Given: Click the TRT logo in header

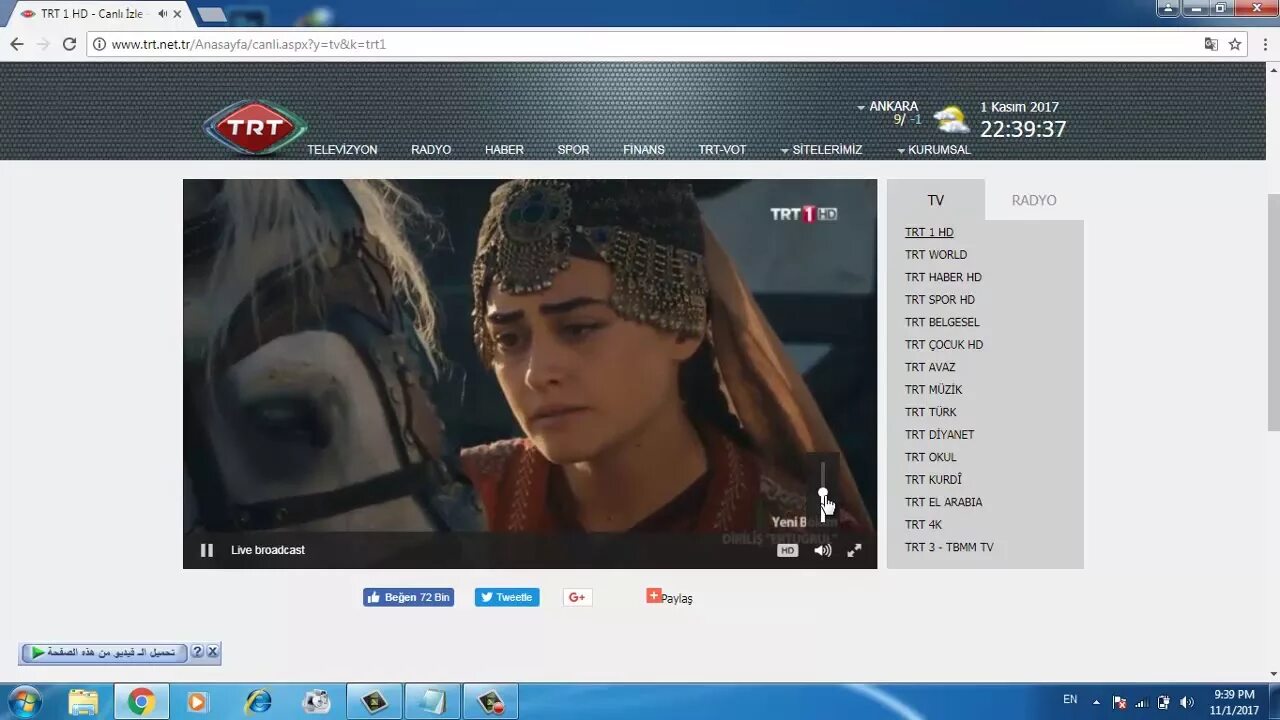Looking at the screenshot, I should [x=255, y=127].
